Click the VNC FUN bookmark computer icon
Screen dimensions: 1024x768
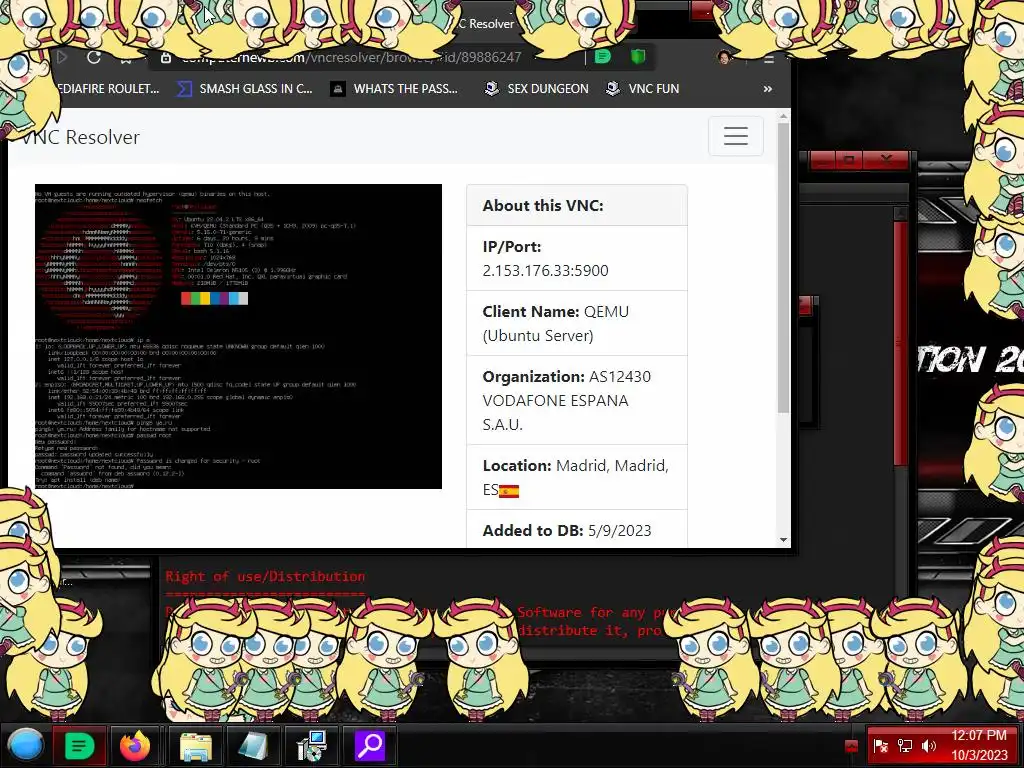tap(613, 88)
